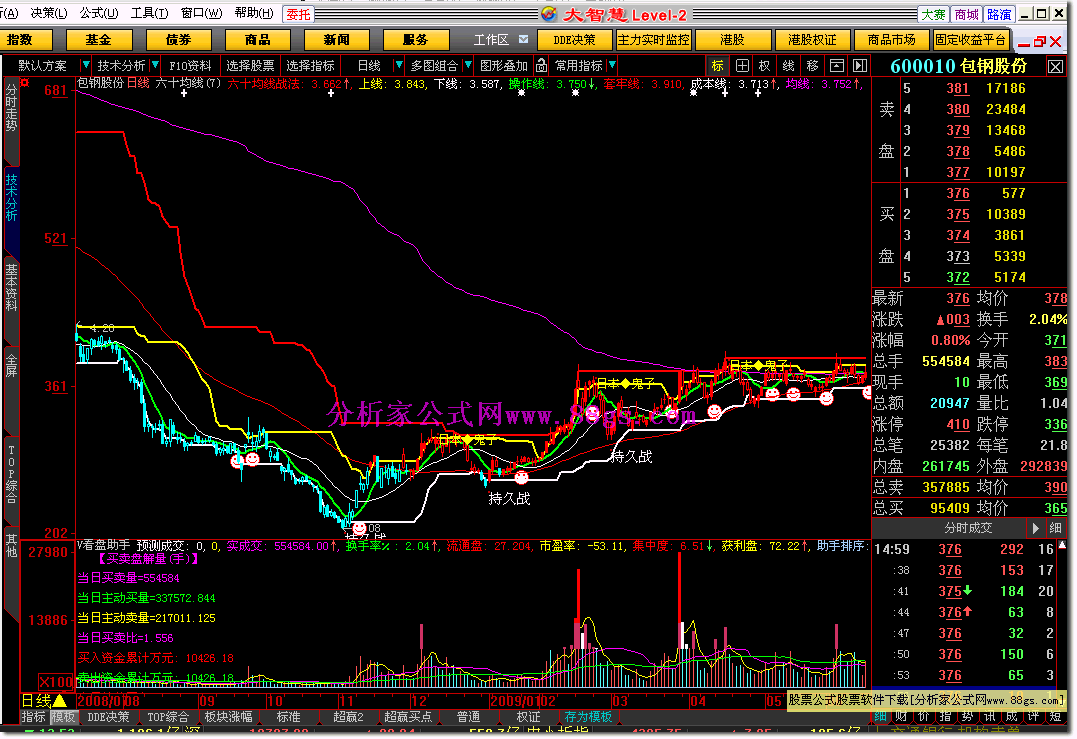
Task: Click the 服务 toolbar button
Action: pyautogui.click(x=416, y=40)
